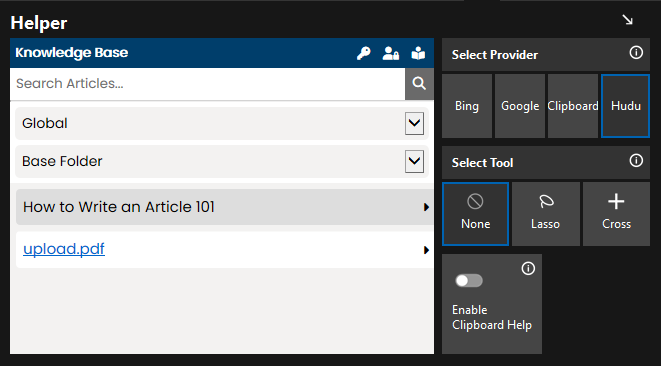Choose Hudu as the provider
The height and width of the screenshot is (366, 661).
(625, 106)
